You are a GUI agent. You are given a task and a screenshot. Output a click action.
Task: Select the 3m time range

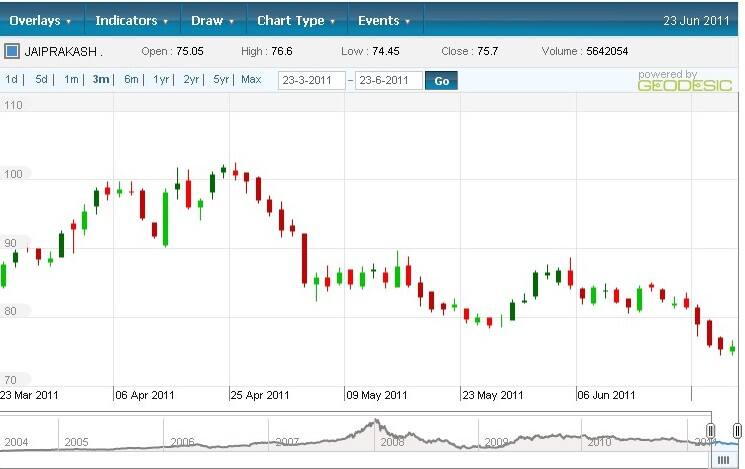[x=101, y=80]
